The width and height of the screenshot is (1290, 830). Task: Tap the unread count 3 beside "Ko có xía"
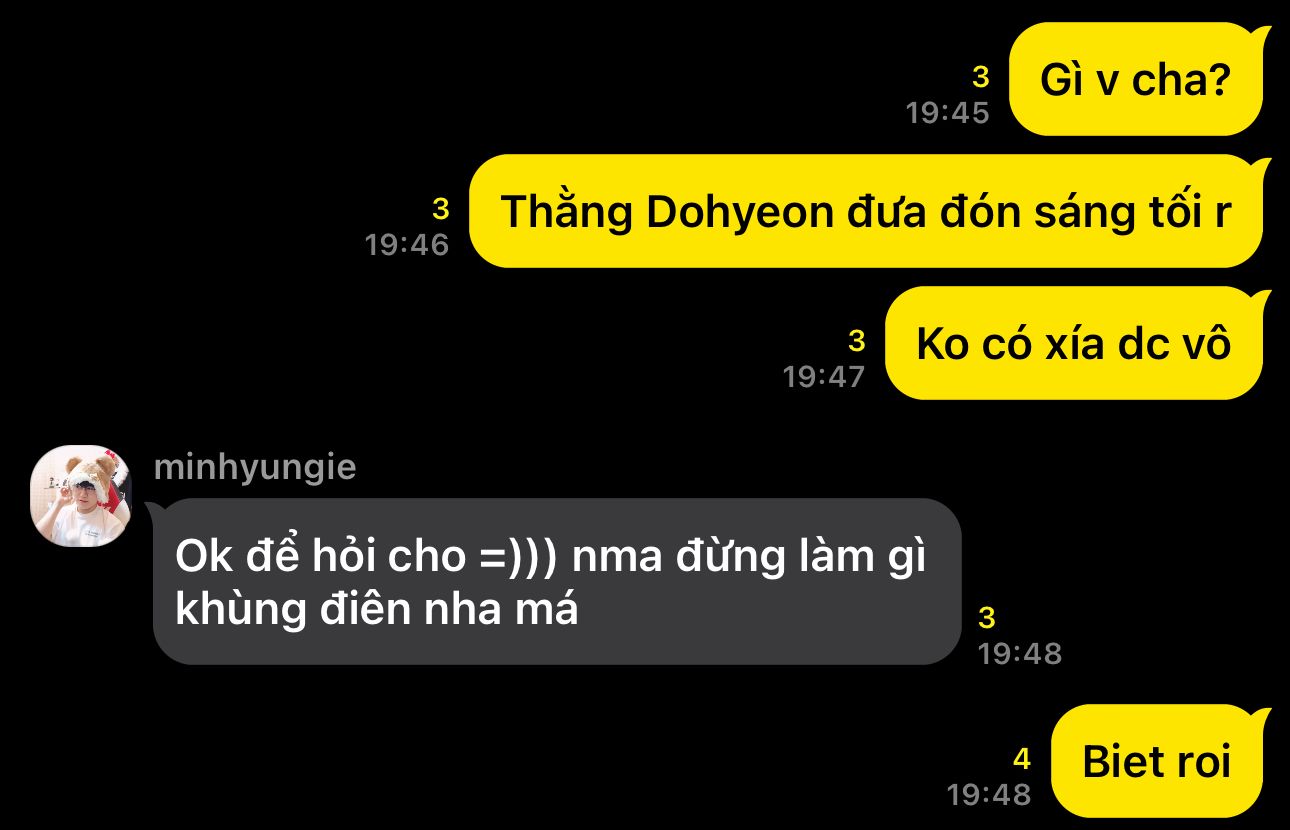click(856, 341)
